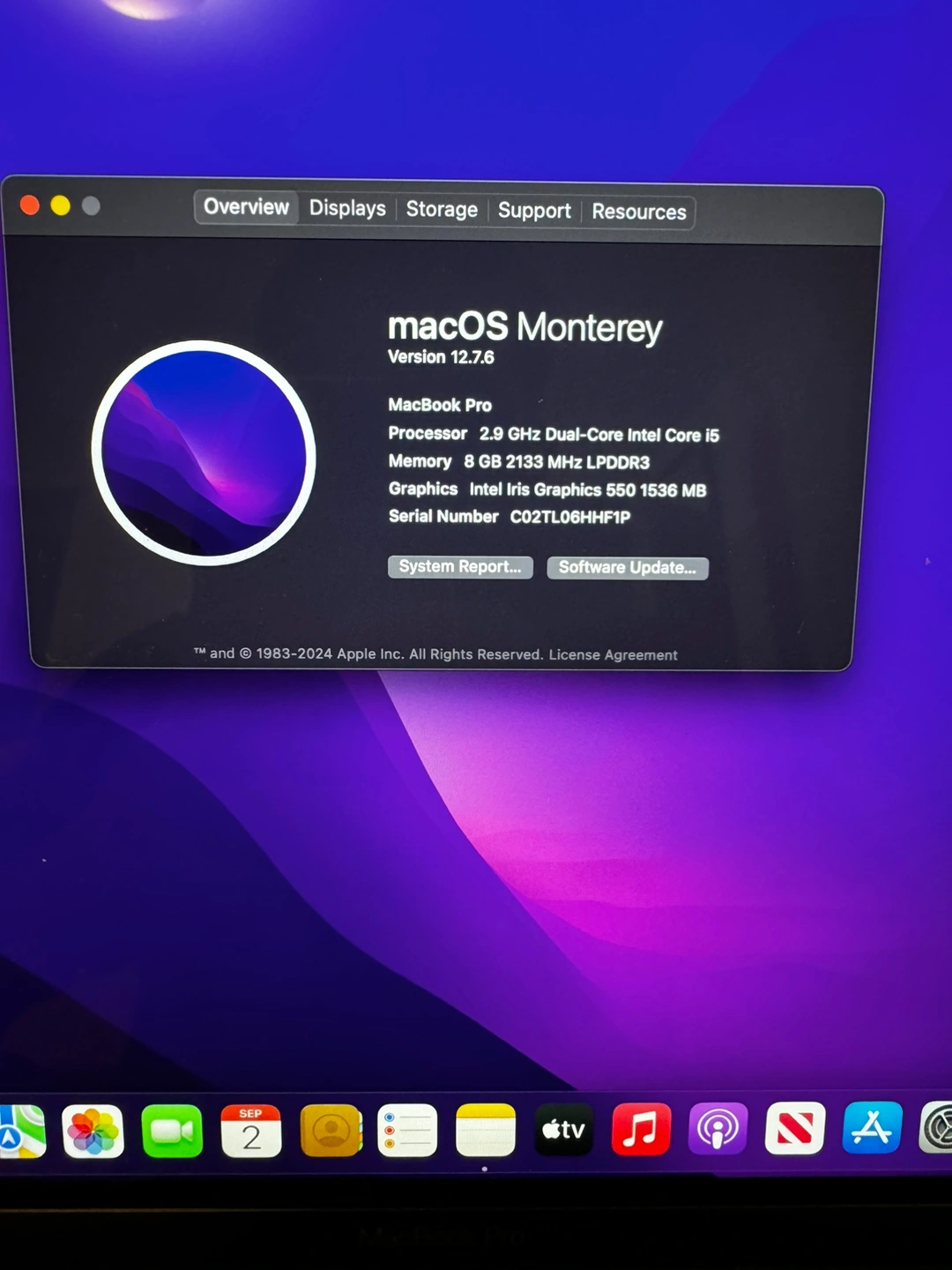Open the News app in the dock

[x=794, y=1128]
